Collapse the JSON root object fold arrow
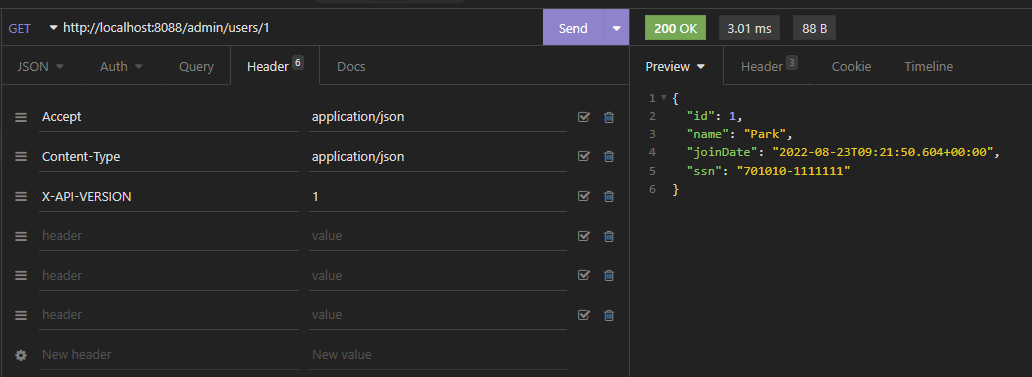Screen dimensions: 1032x377 663,97
